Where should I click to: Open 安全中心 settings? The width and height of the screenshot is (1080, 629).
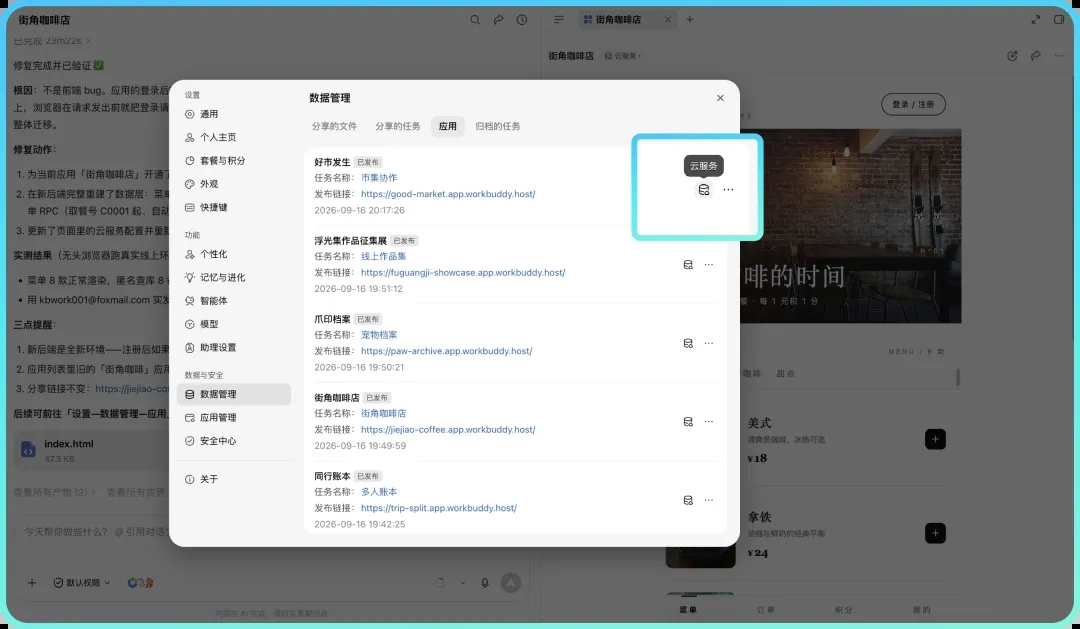pos(233,441)
